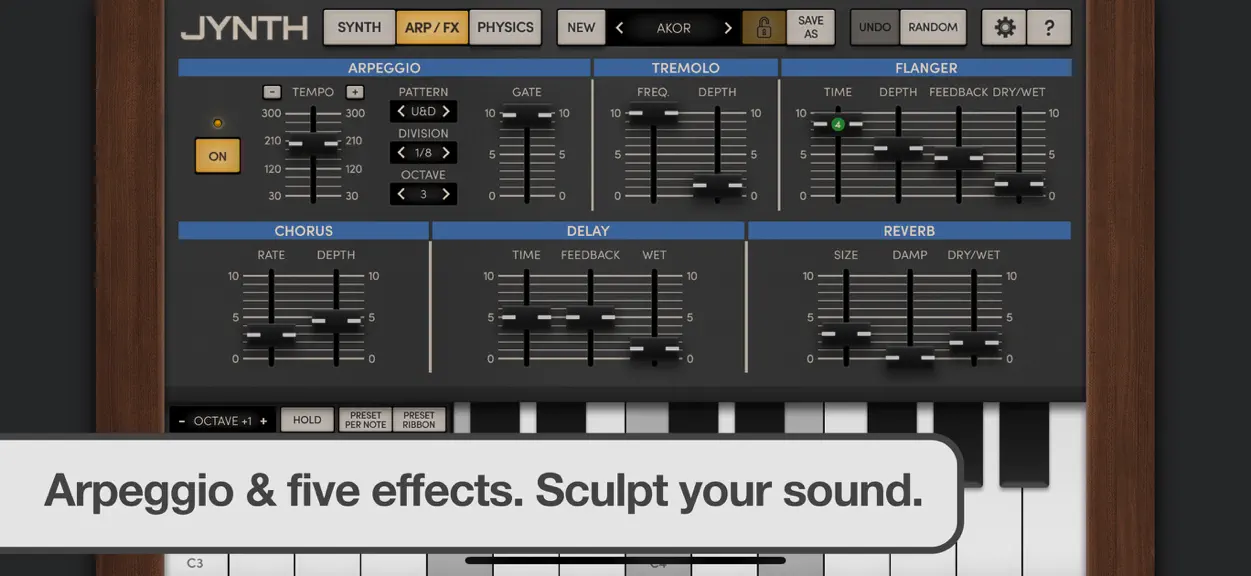Screen dimensions: 1251x576
Task: Go to next preset with right arrow
Action: tap(727, 28)
